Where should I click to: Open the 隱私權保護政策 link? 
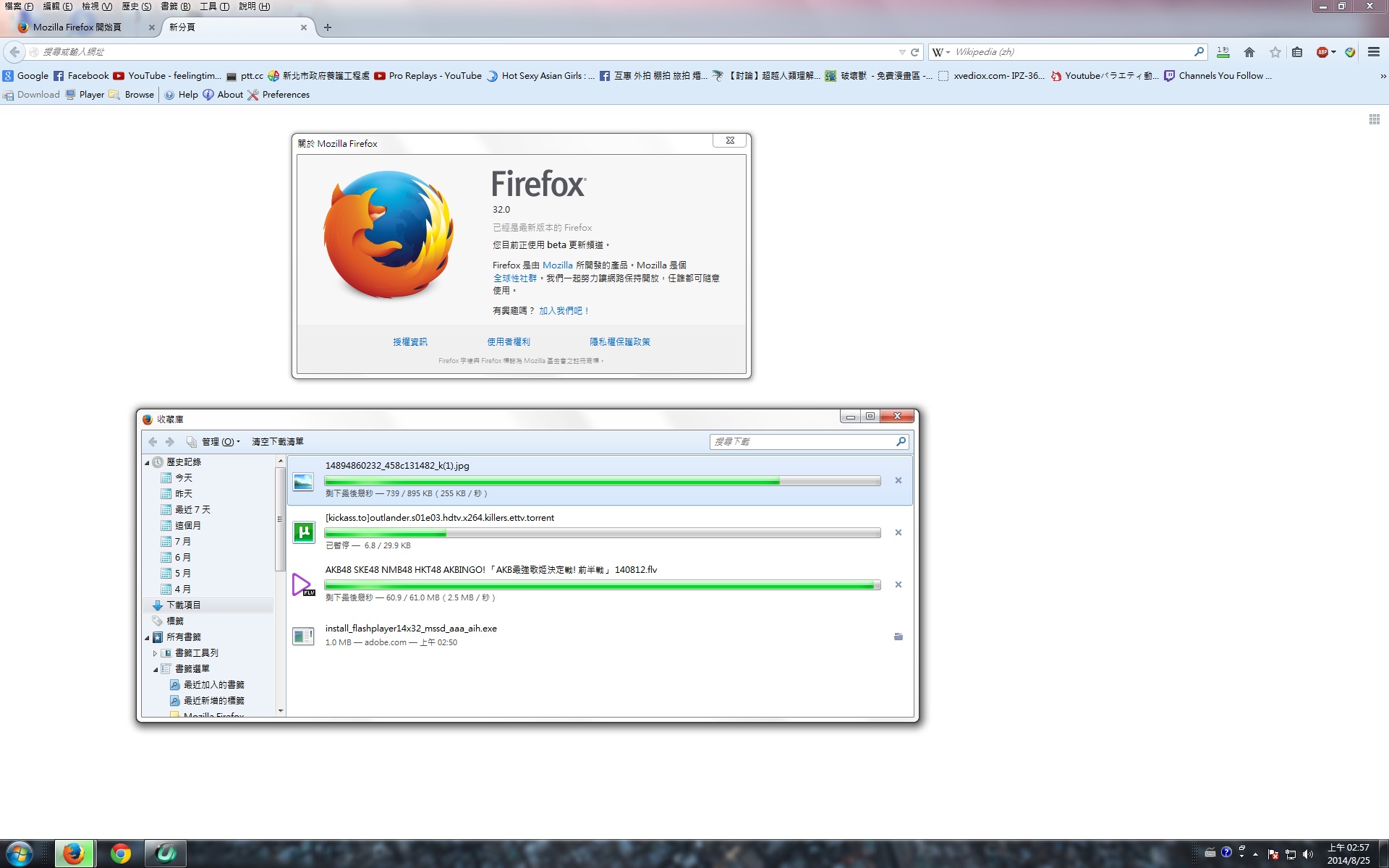click(x=619, y=342)
